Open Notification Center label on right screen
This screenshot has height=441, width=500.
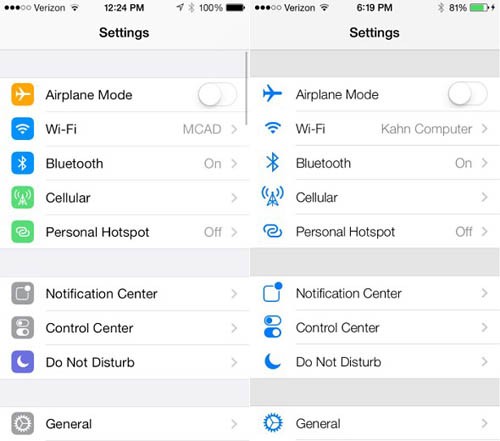[x=349, y=294]
